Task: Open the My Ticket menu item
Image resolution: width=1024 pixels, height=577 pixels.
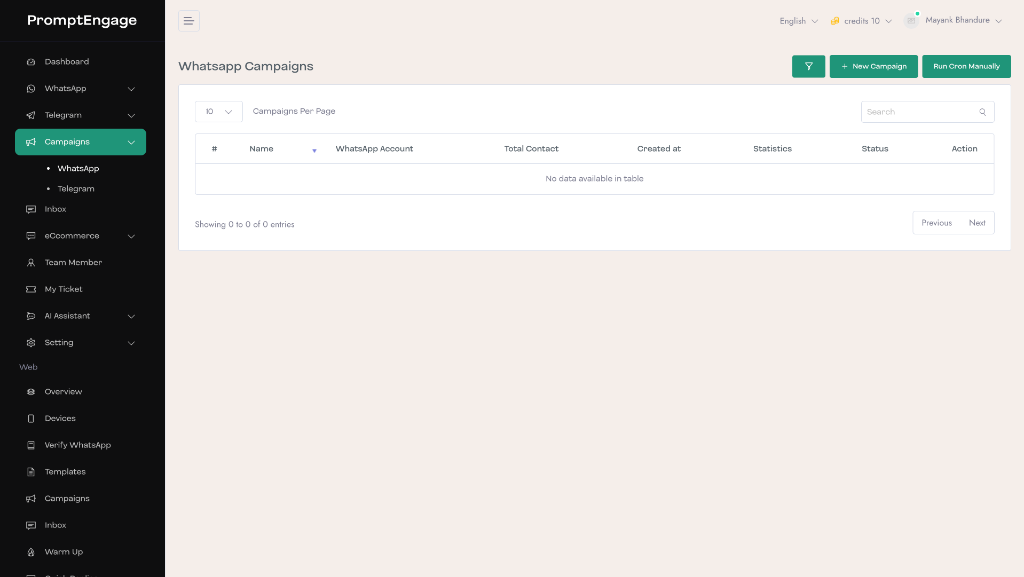Action: point(80,290)
